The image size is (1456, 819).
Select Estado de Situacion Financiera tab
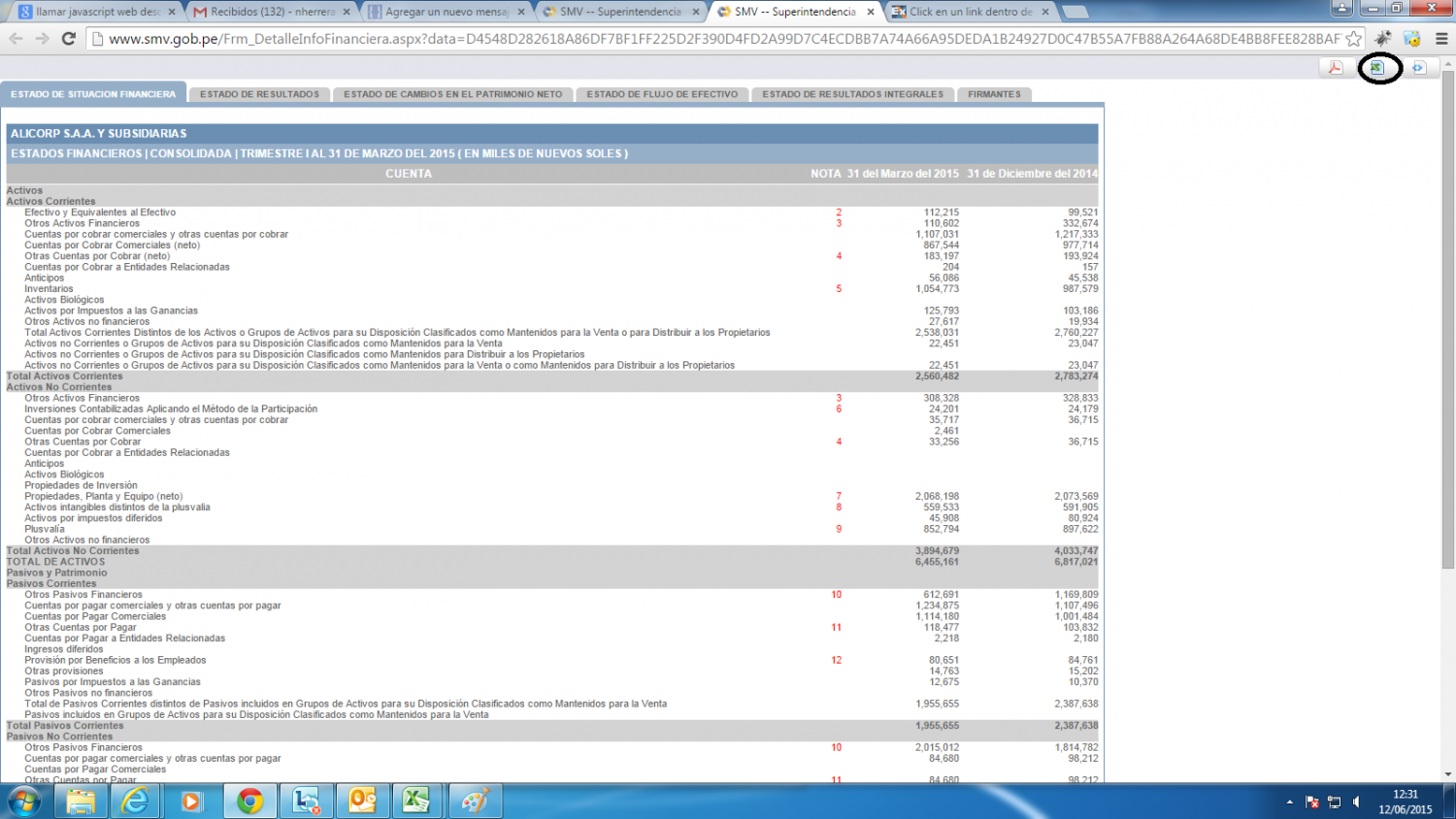coord(93,94)
